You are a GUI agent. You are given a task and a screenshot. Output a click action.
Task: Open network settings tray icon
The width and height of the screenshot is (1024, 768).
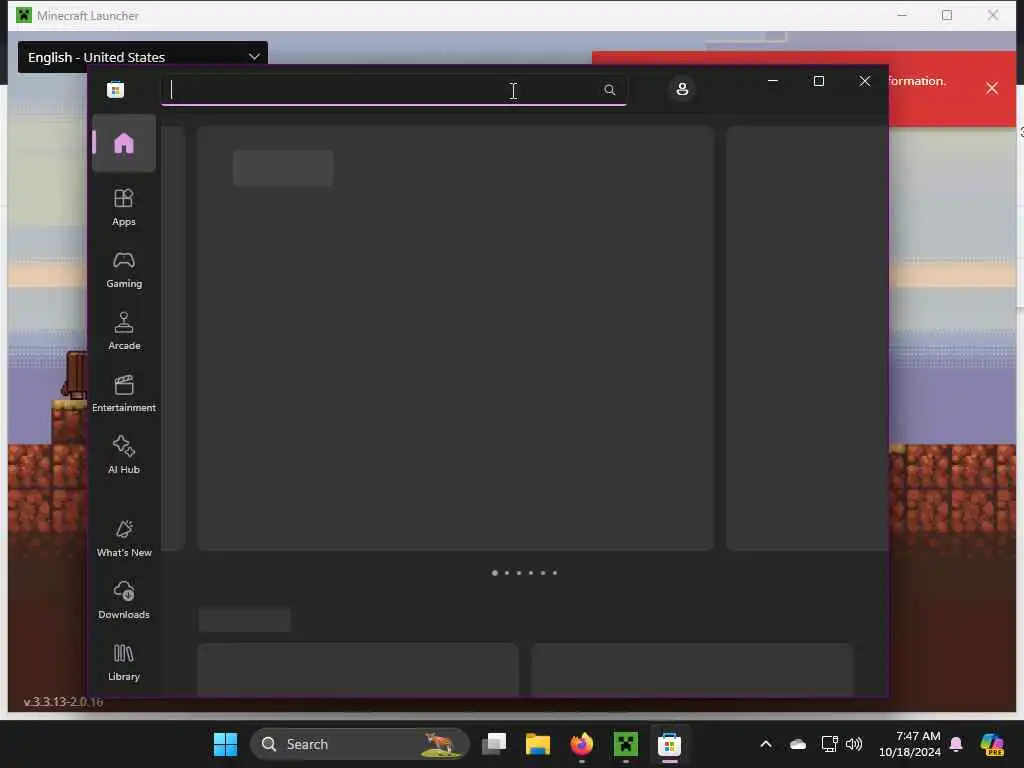[x=829, y=744]
